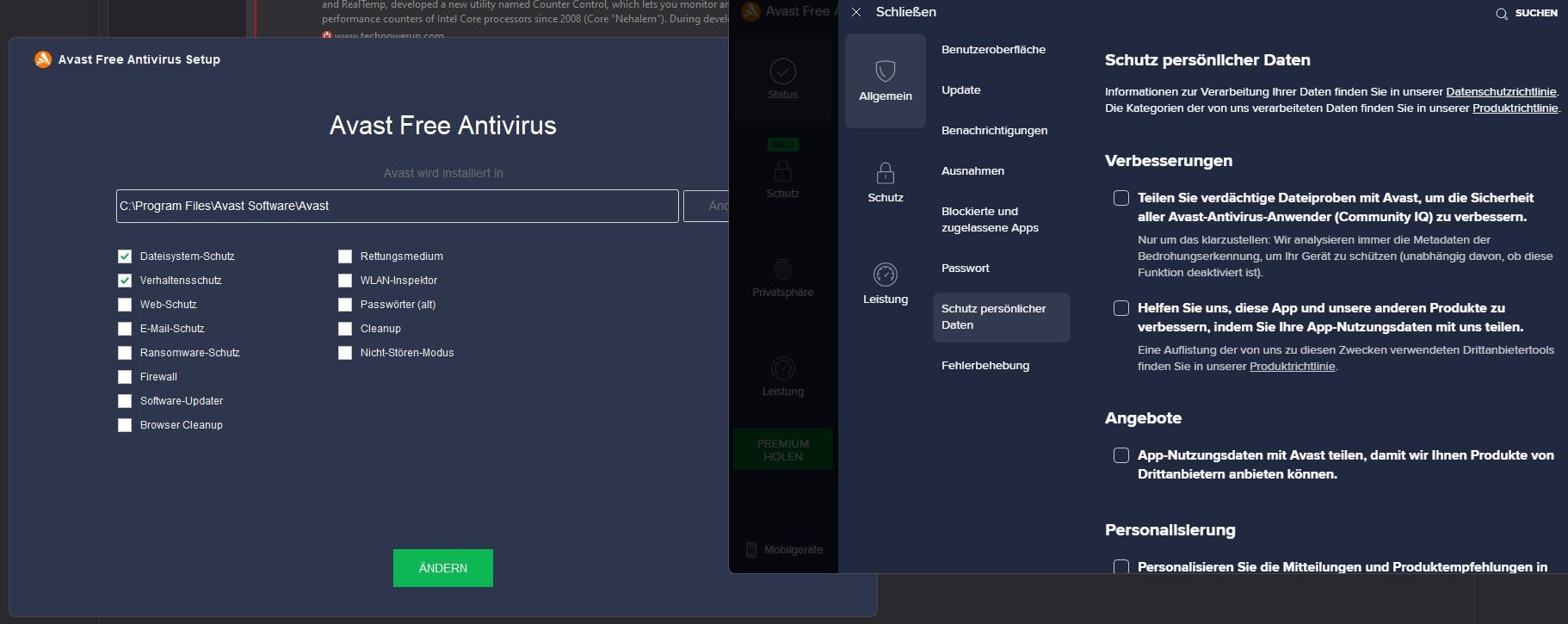1568x624 pixels.
Task: Open the Datenschutzrichtlinie link
Action: tap(1501, 92)
